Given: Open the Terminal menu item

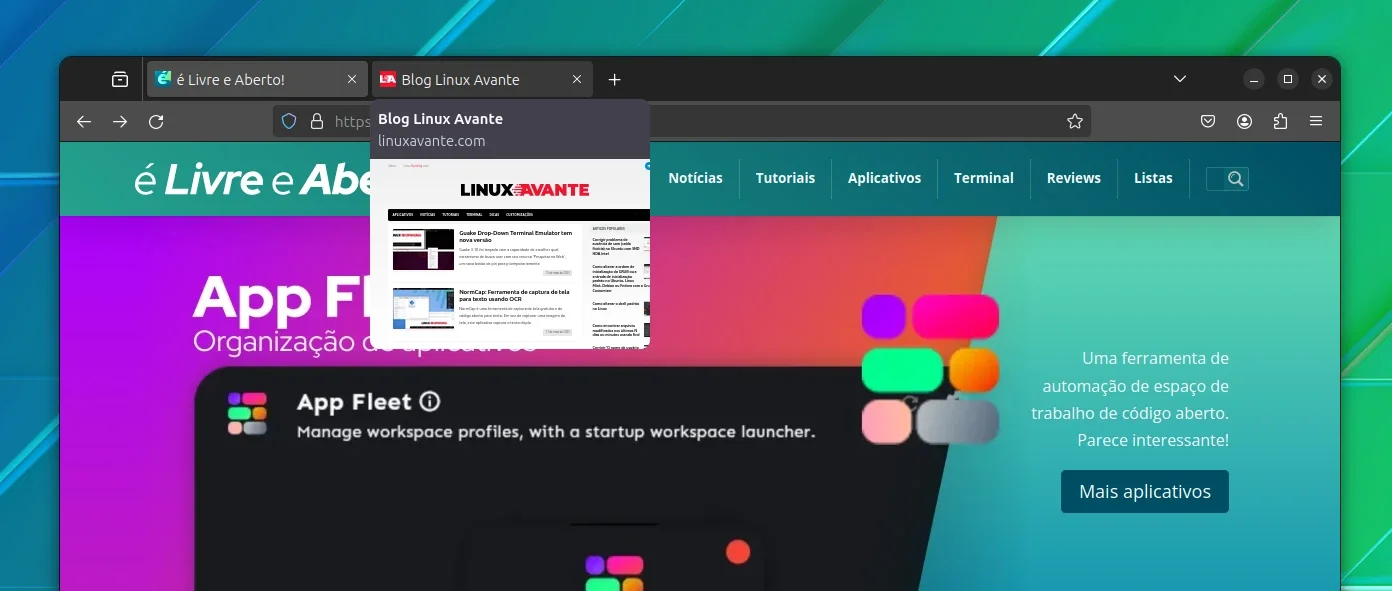Looking at the screenshot, I should [x=984, y=178].
